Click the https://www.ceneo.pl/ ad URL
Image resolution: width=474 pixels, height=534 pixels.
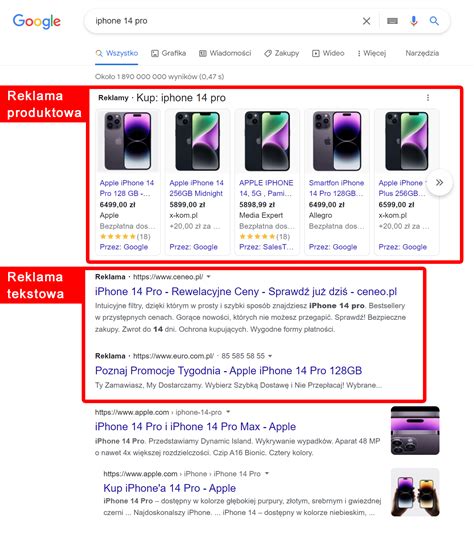pyautogui.click(x=168, y=277)
